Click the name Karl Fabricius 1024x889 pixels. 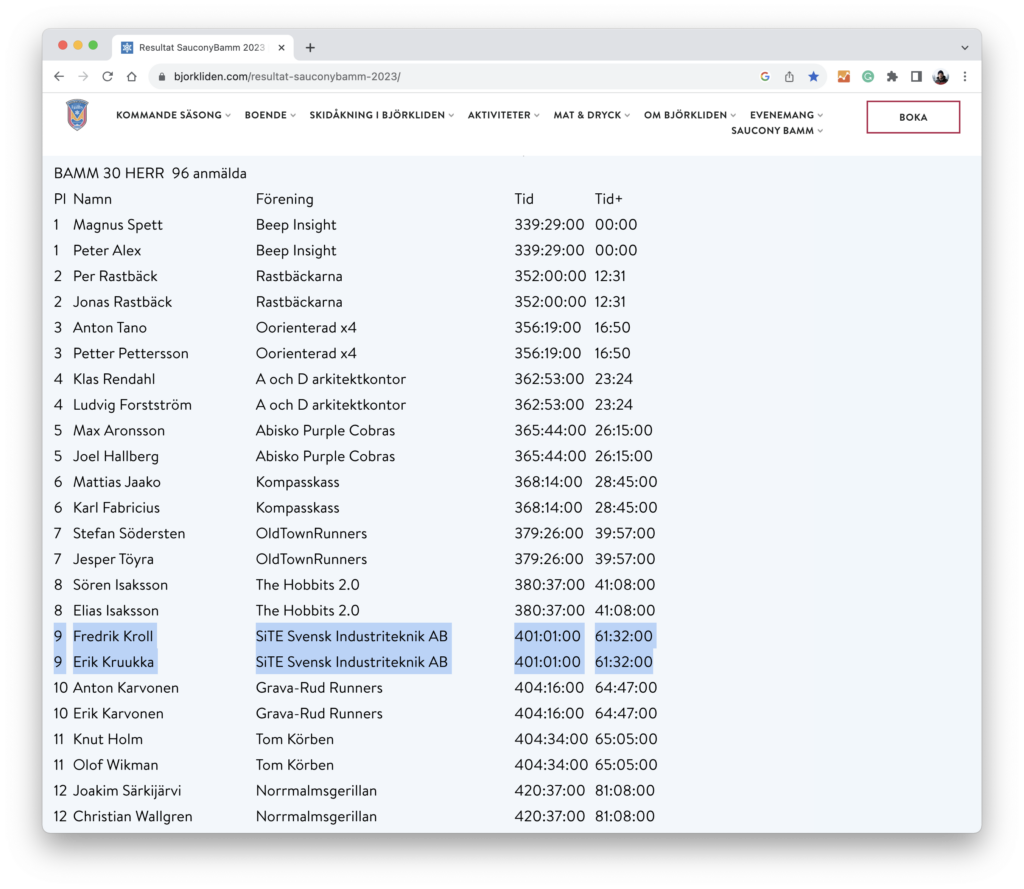[116, 508]
